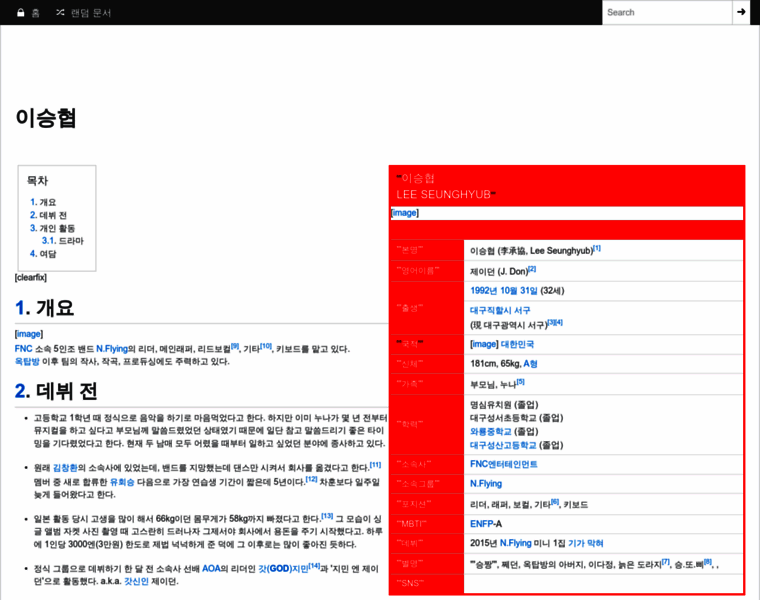The height and width of the screenshot is (600, 760).
Task: Open the N.Flying link in 소속그룹 row
Action: [486, 484]
